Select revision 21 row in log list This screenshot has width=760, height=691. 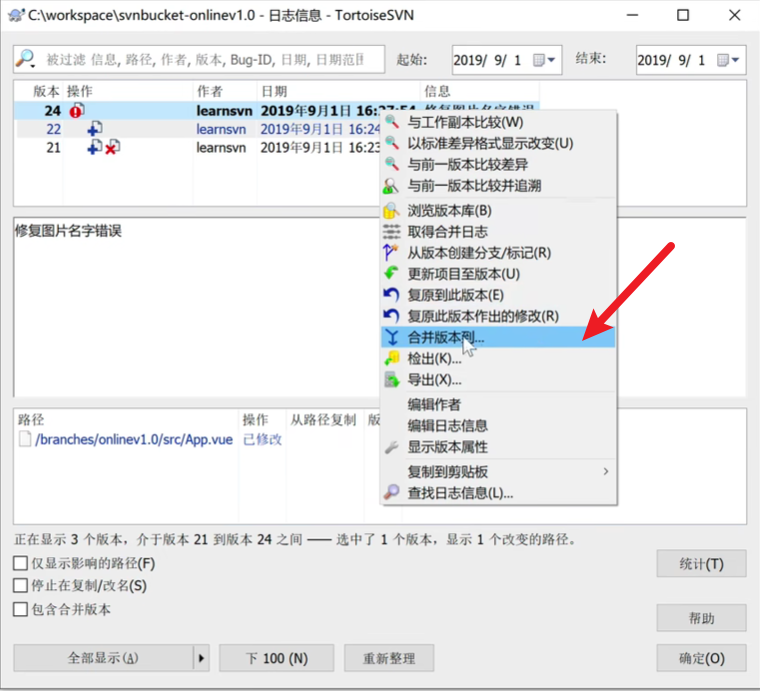(198, 147)
